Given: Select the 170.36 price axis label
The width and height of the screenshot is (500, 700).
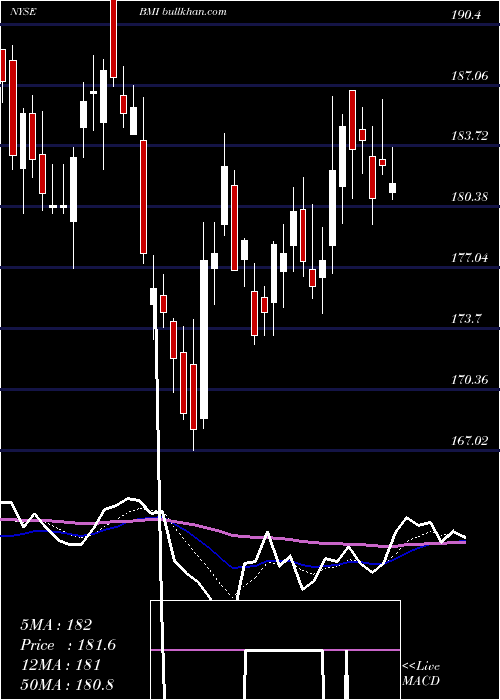Looking at the screenshot, I should (x=470, y=380).
